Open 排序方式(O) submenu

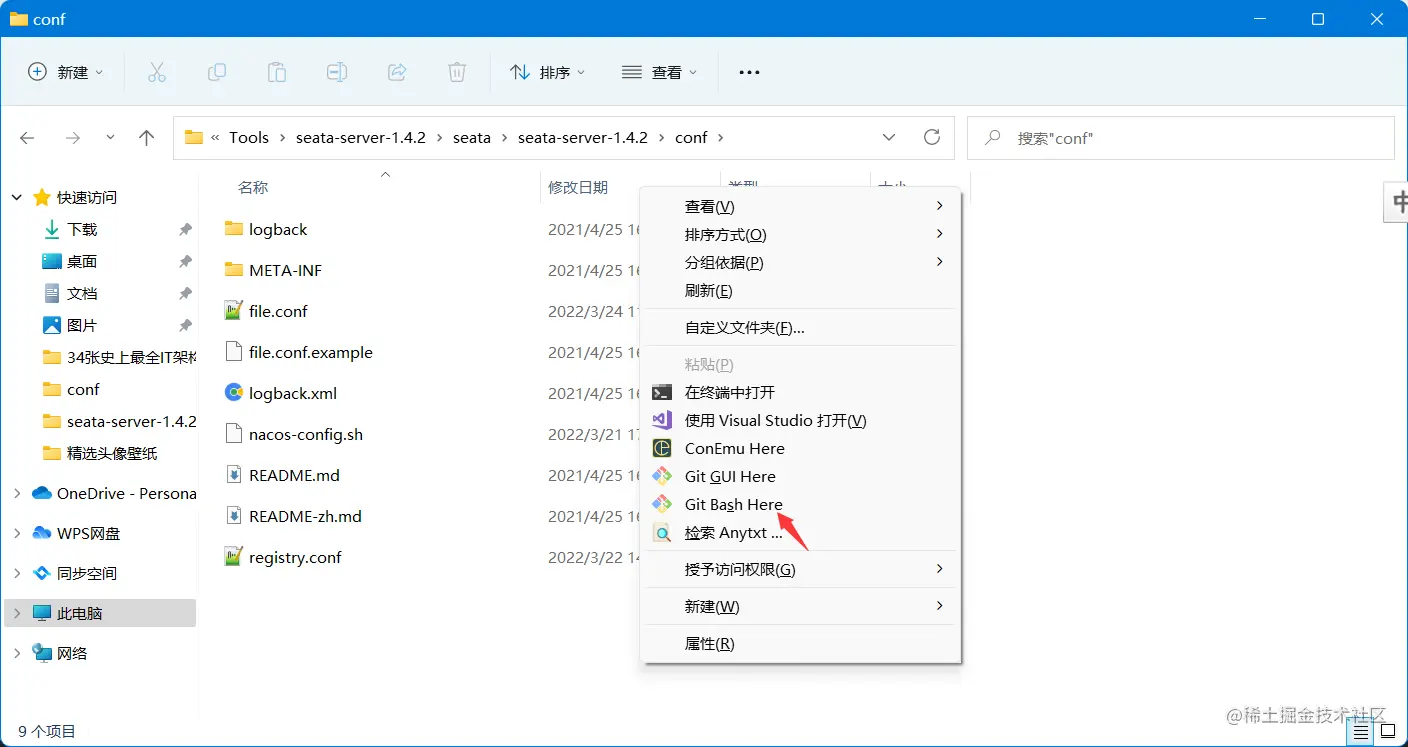point(800,234)
